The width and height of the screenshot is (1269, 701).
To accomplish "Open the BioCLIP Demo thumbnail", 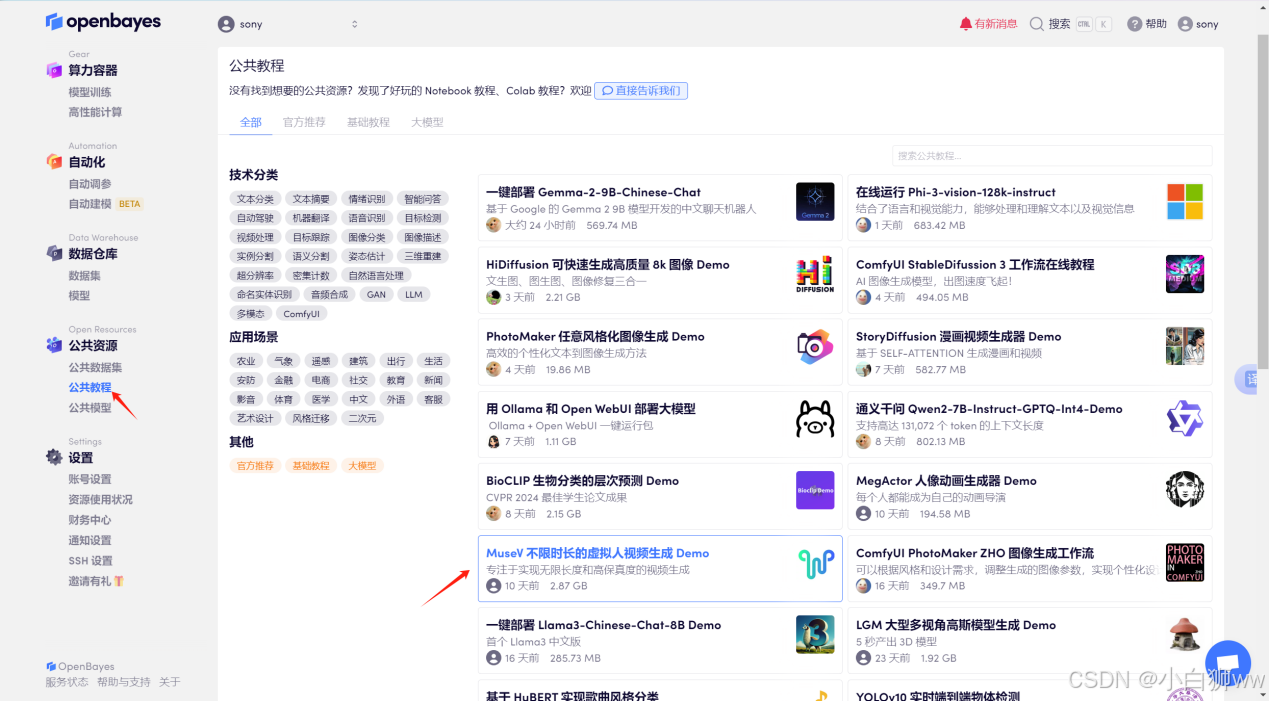I will pyautogui.click(x=815, y=490).
